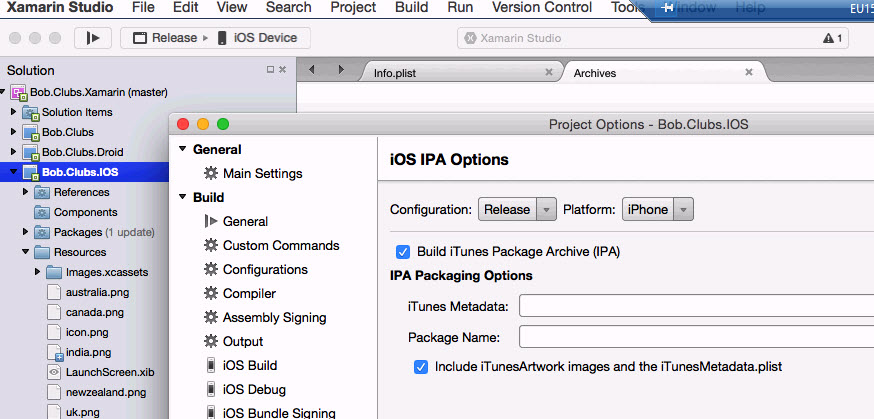This screenshot has height=419, width=874.
Task: Navigate forward with the right arrow
Action: point(341,70)
